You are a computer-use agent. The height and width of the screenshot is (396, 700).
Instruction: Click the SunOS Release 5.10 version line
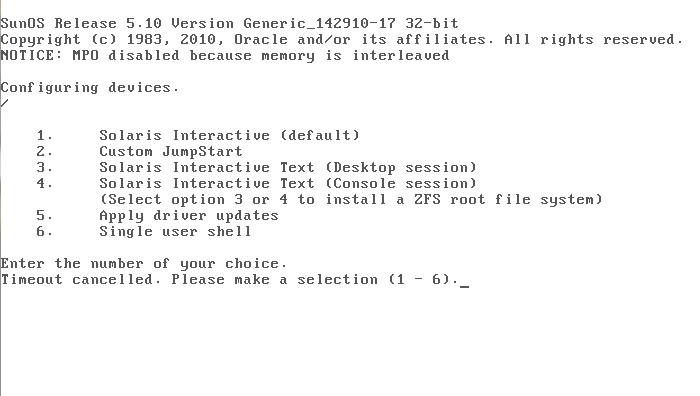click(229, 23)
